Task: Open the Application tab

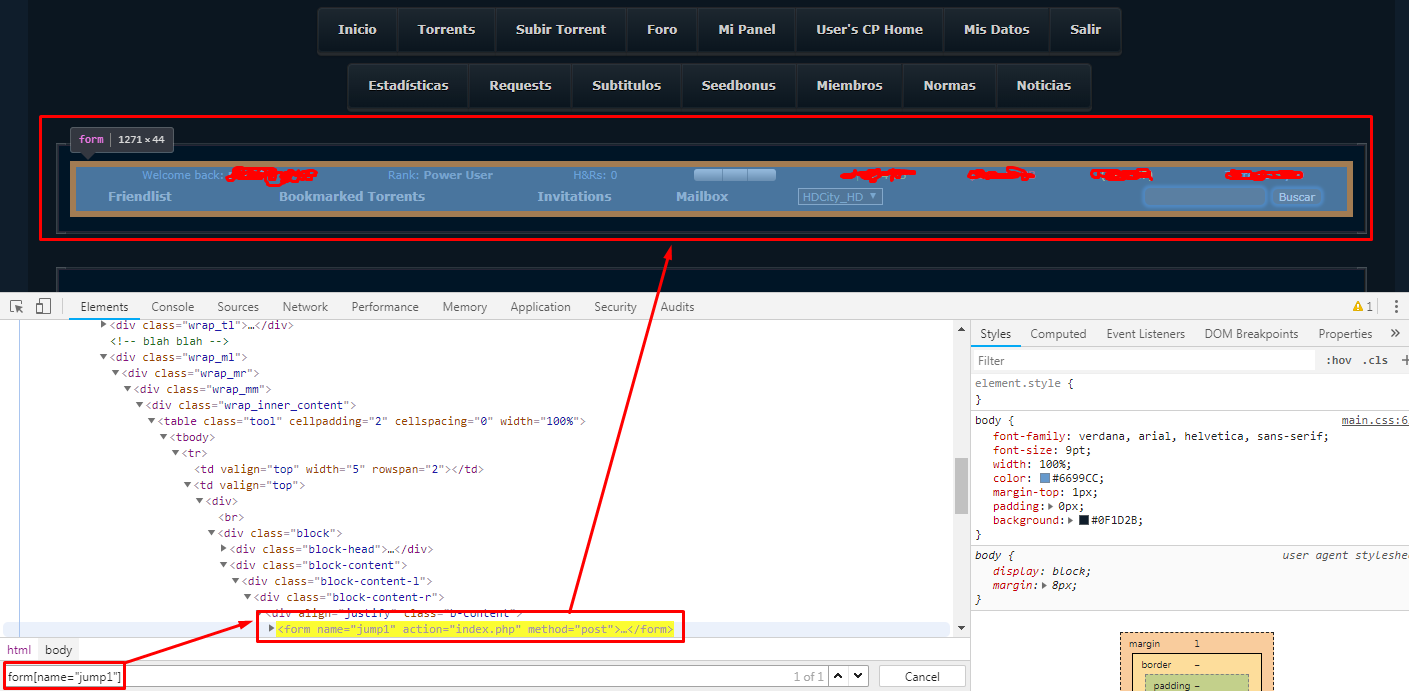Action: point(540,307)
